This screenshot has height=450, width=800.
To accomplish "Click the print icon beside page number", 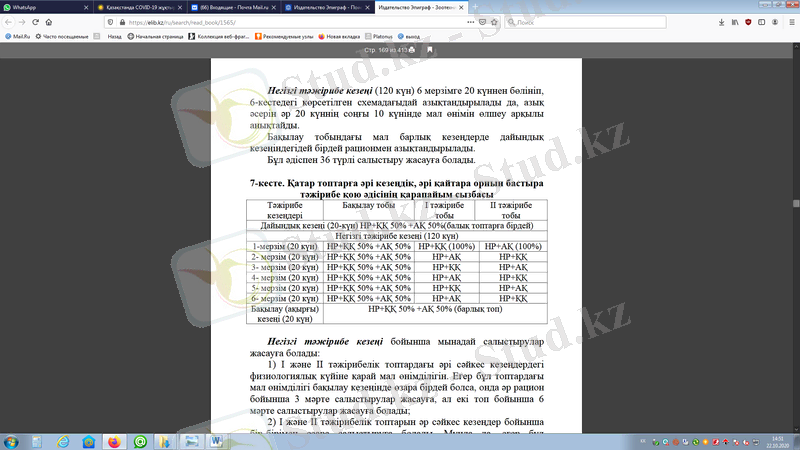I will coord(412,50).
